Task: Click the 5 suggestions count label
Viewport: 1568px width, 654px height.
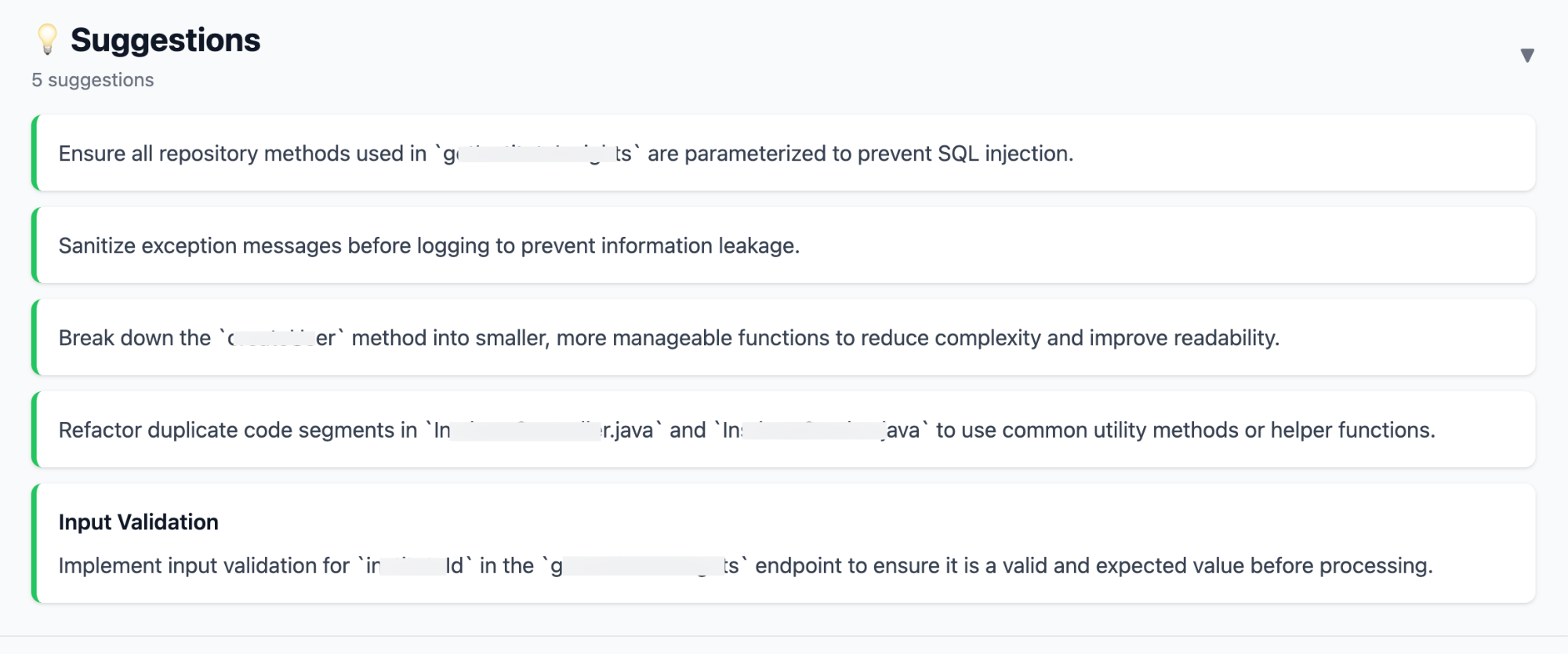Action: (x=92, y=79)
